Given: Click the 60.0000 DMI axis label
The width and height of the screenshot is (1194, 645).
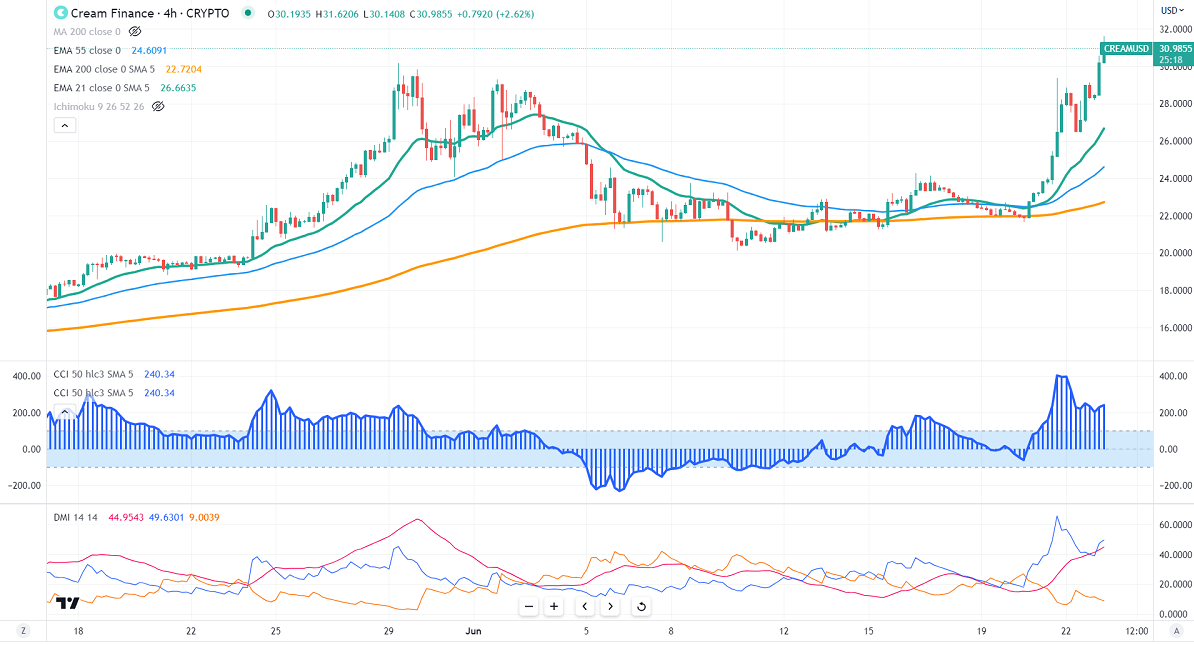Looking at the screenshot, I should tap(1175, 525).
